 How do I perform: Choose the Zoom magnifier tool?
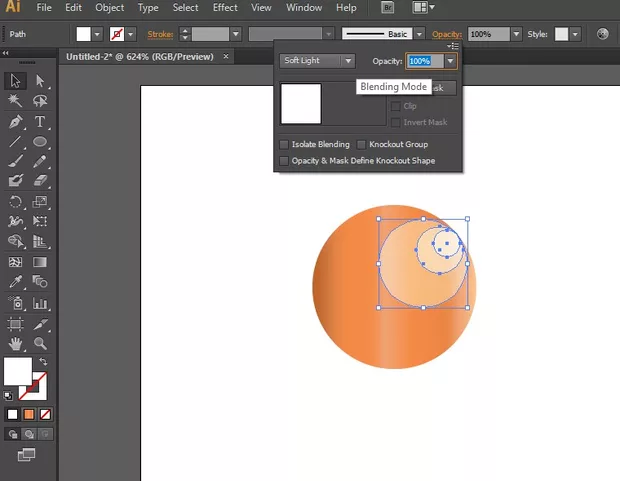click(x=41, y=344)
